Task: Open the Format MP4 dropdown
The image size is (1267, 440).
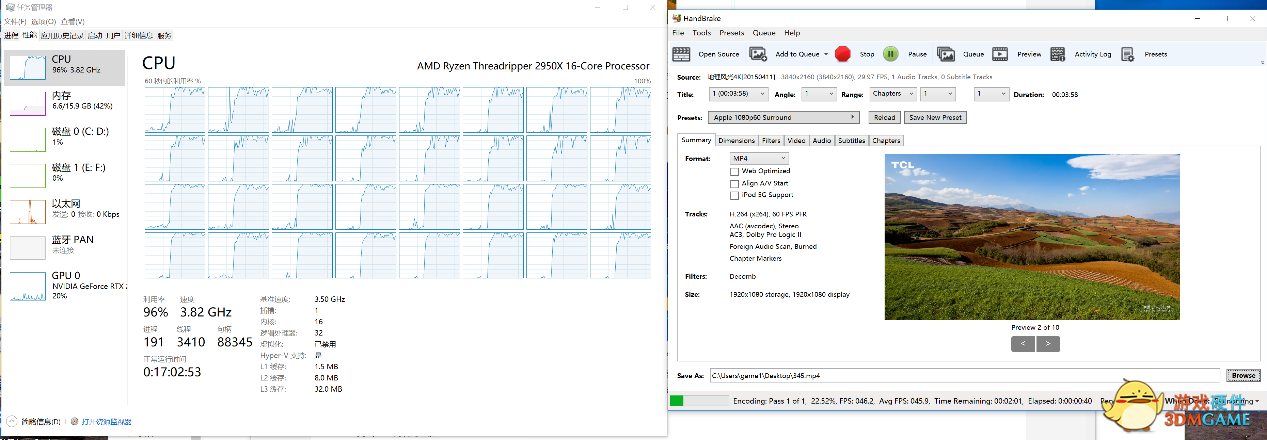Action: (x=759, y=159)
